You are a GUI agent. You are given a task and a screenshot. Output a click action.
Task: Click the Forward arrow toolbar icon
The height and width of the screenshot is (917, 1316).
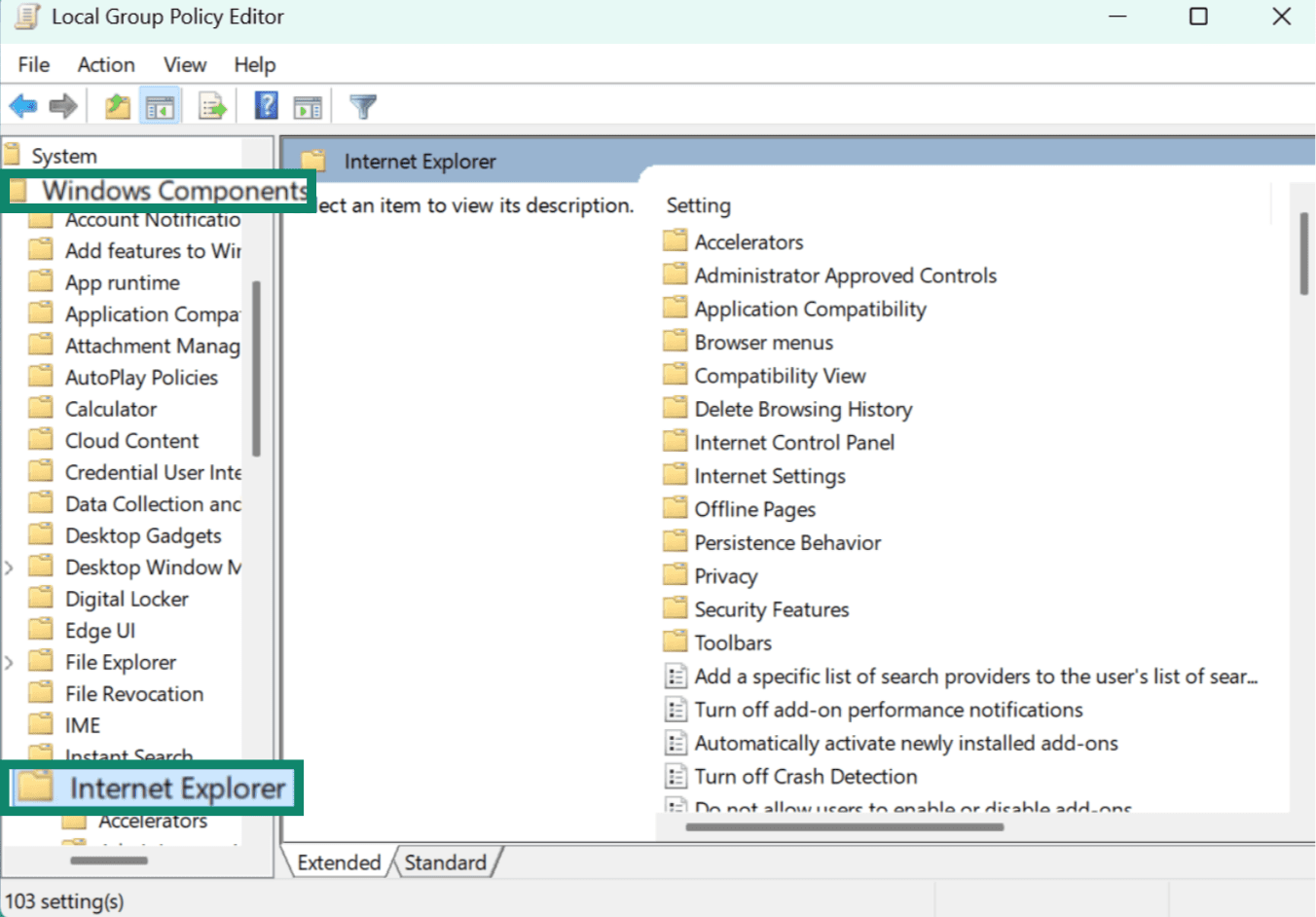click(x=63, y=105)
